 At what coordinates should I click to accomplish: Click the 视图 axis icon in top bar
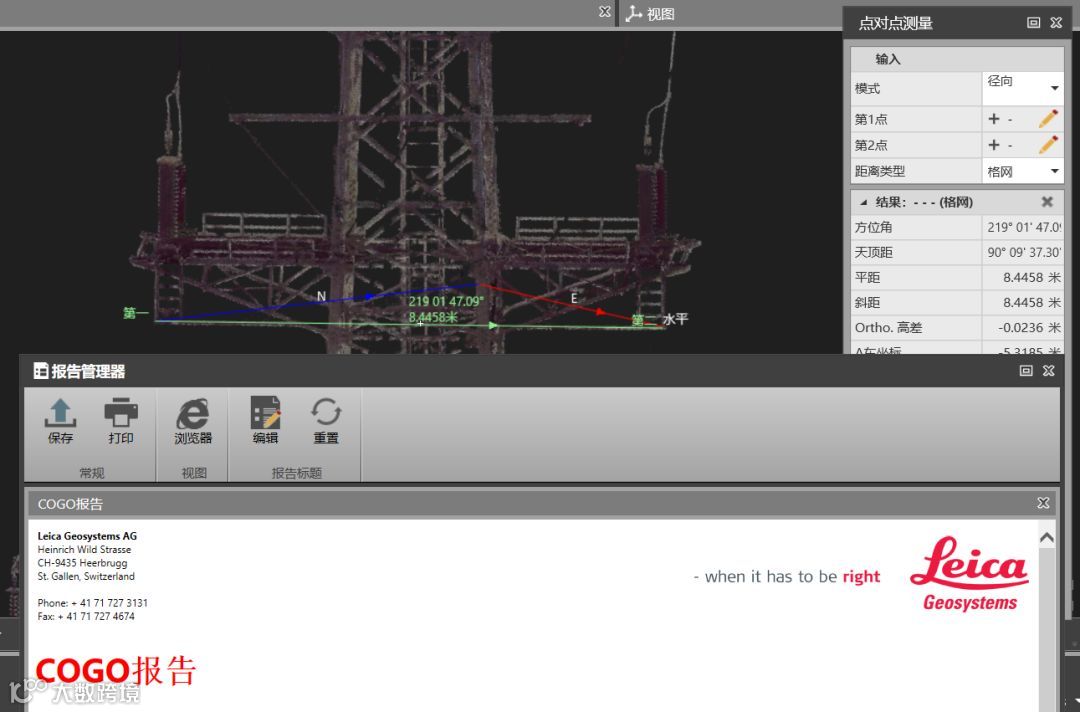(634, 13)
